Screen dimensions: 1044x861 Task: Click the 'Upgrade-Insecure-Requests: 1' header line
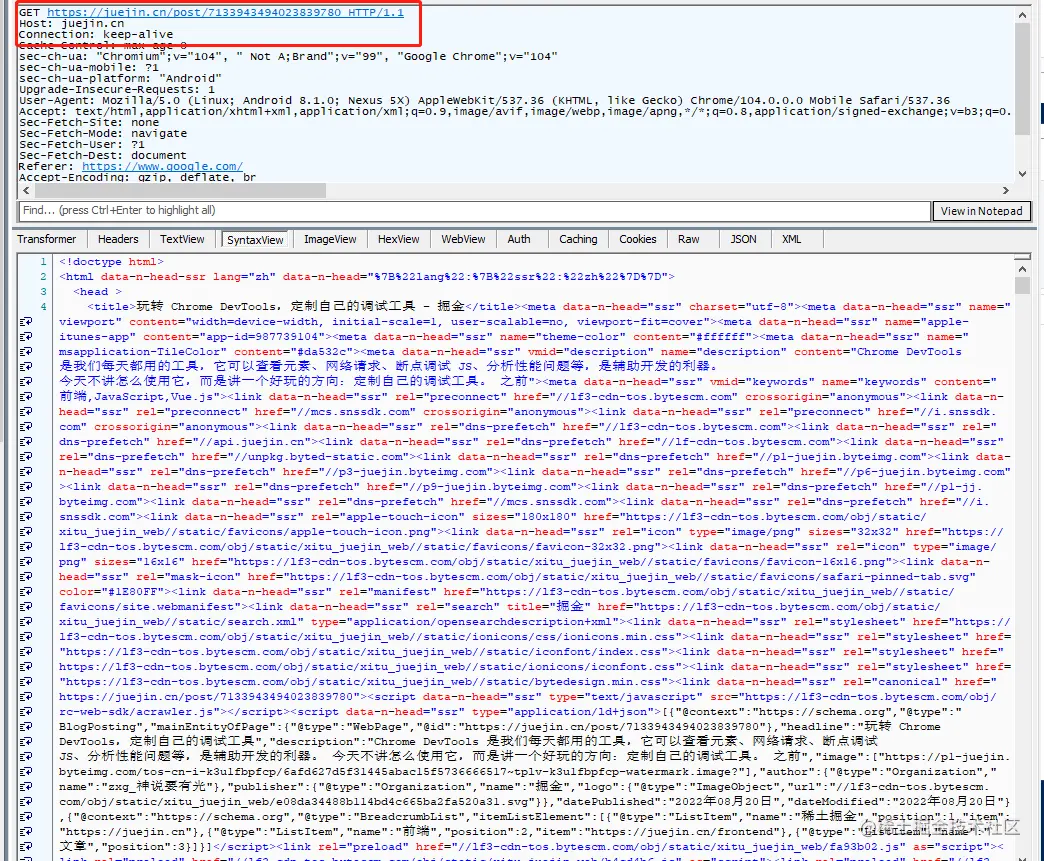pos(117,89)
